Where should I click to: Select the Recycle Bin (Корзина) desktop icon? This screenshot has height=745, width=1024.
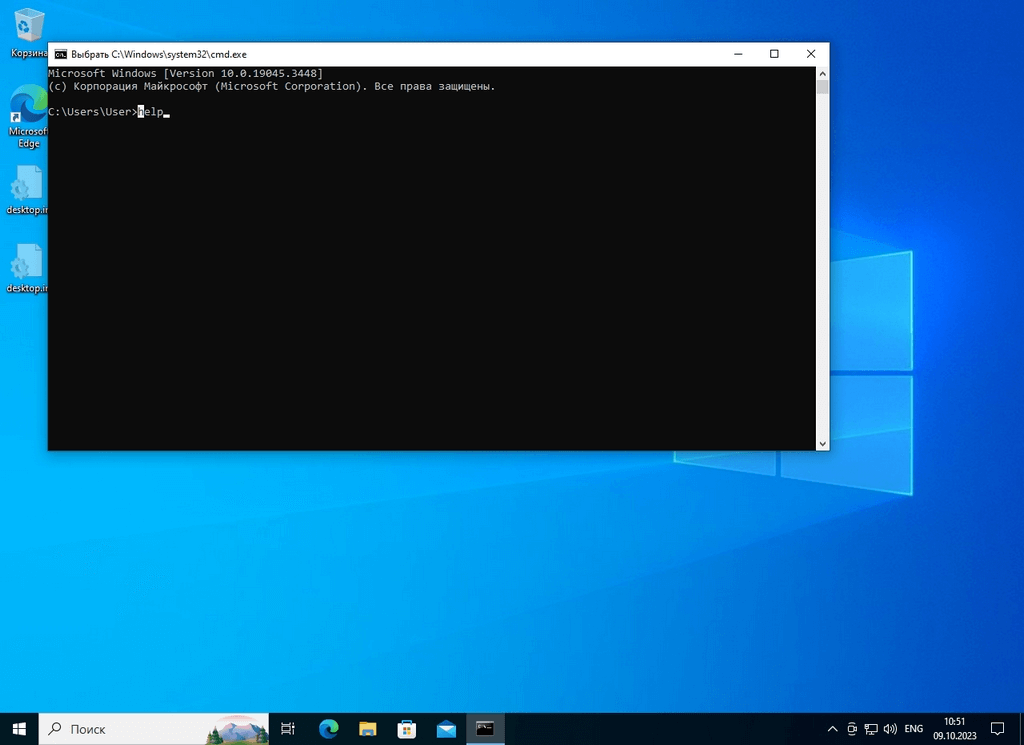pos(29,33)
